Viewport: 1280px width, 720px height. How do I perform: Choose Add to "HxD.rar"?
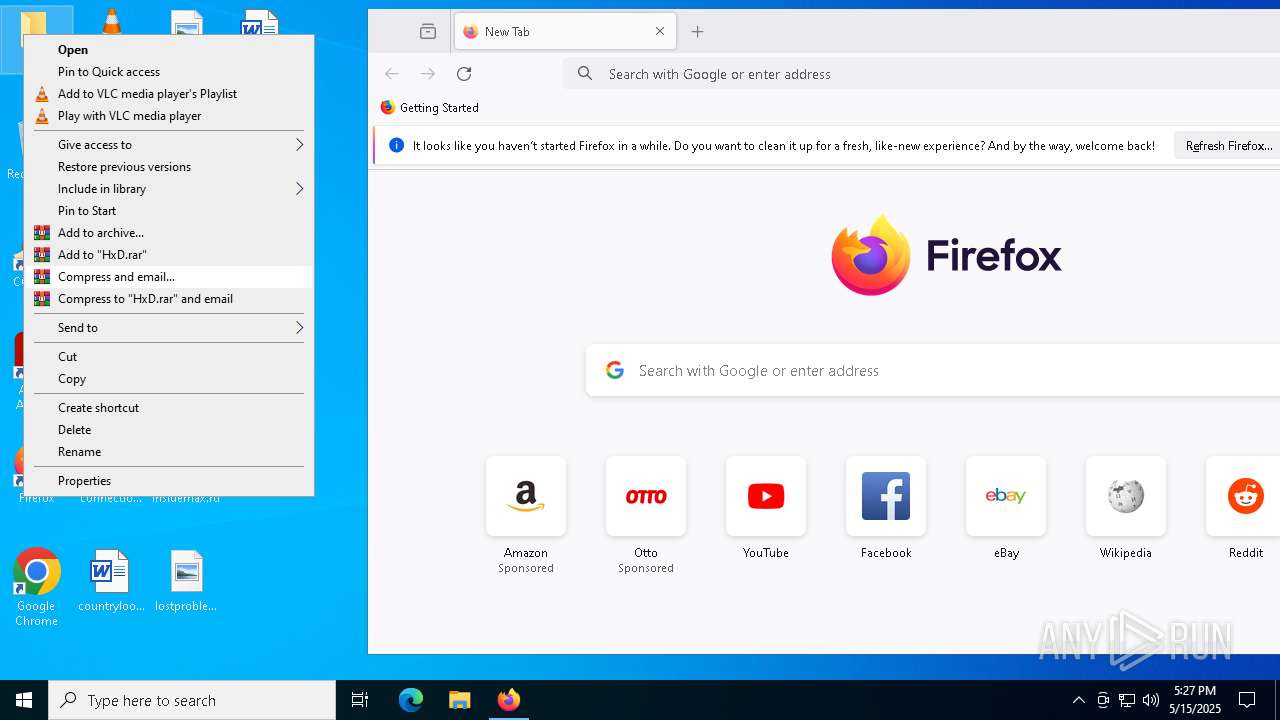point(169,255)
